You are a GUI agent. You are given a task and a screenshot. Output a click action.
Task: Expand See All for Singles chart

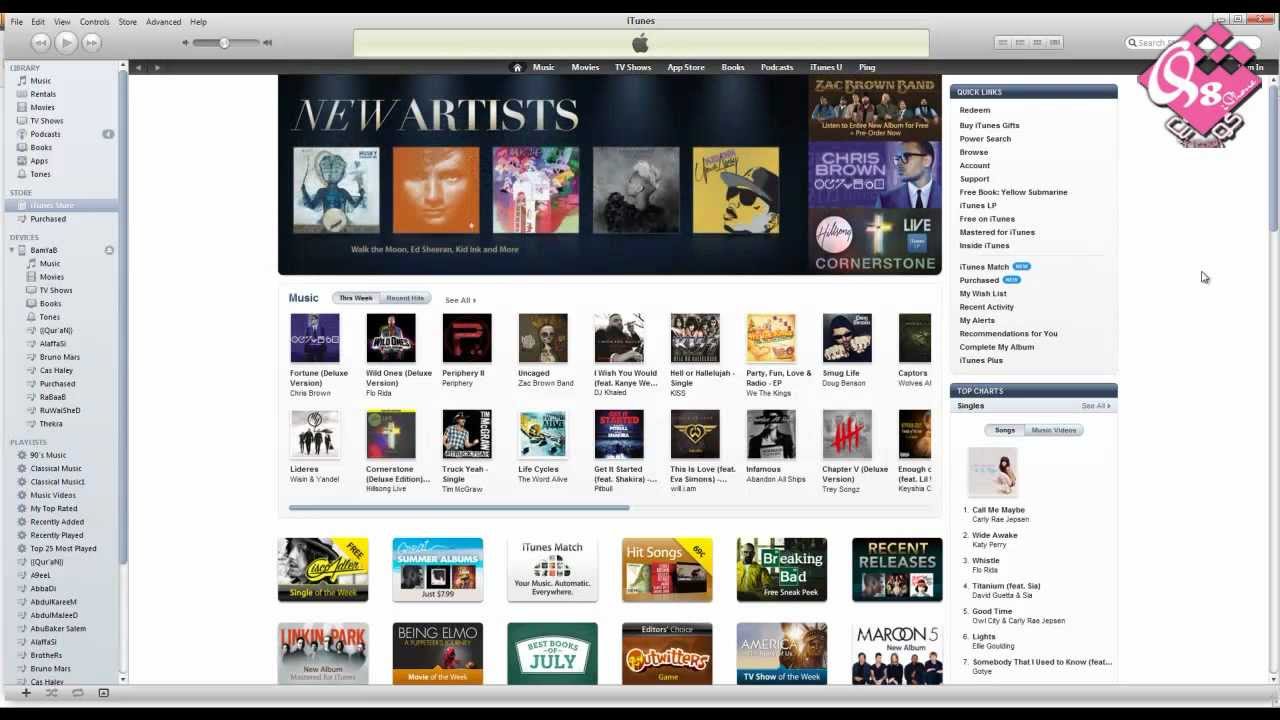(1096, 406)
